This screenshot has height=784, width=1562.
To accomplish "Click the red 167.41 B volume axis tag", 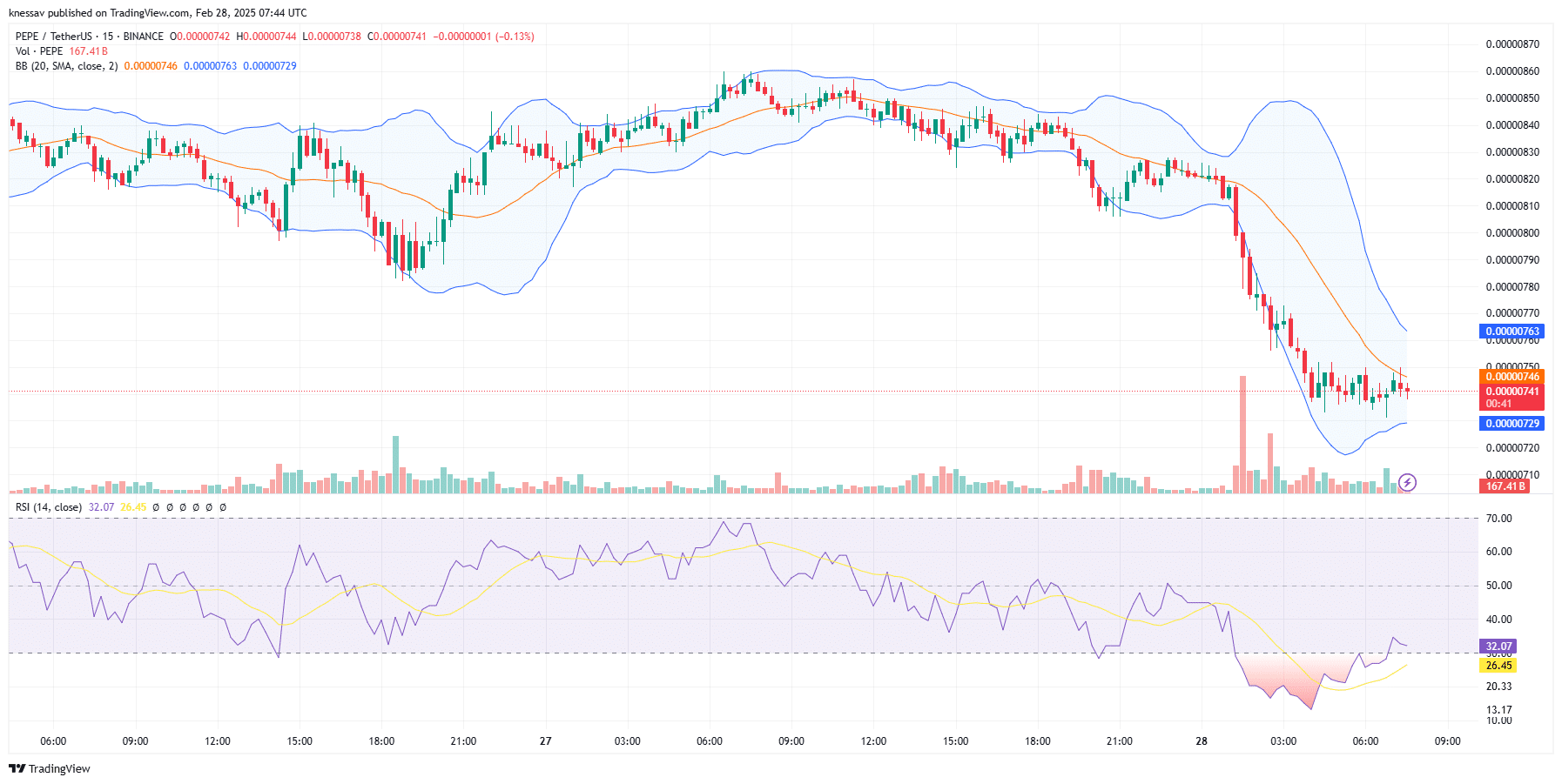I will (1505, 486).
